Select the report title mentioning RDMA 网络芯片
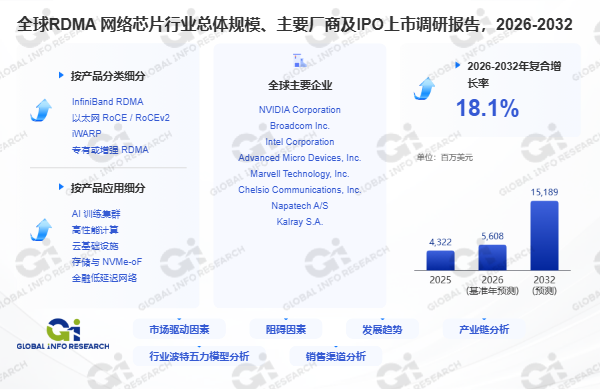 tap(295, 24)
